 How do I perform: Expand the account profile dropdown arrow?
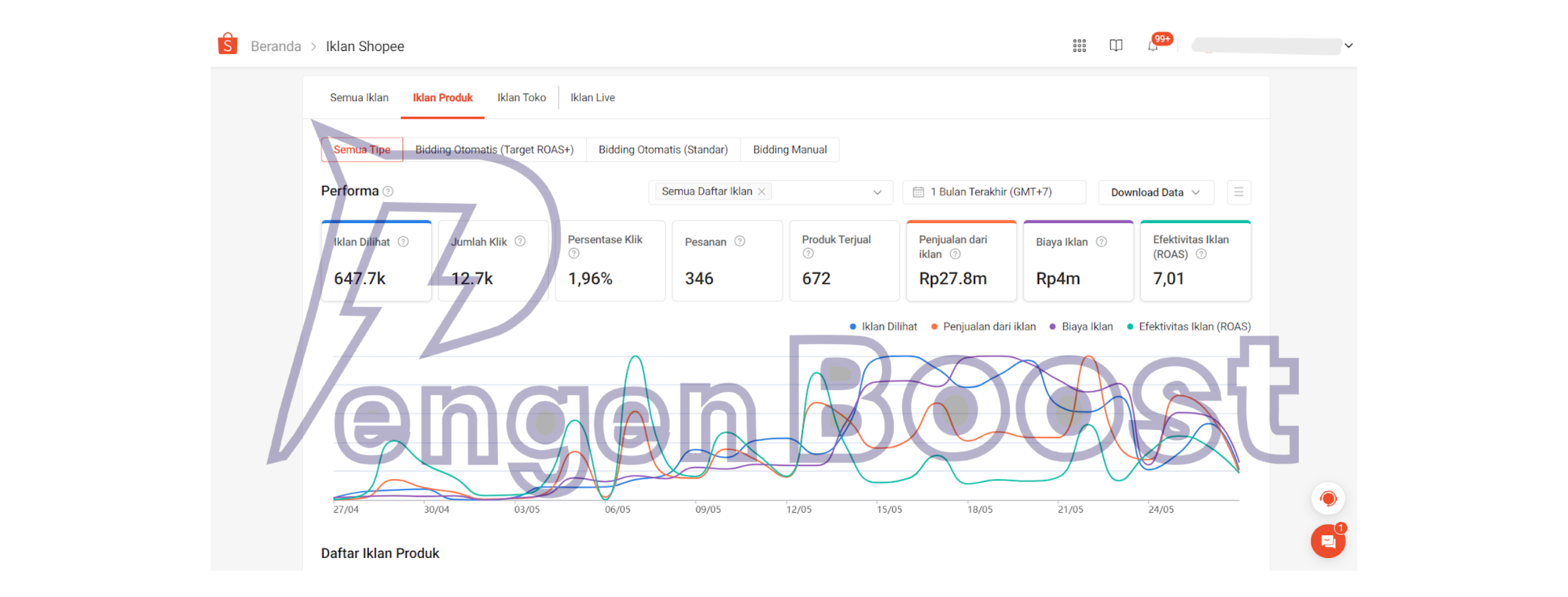point(1348,46)
